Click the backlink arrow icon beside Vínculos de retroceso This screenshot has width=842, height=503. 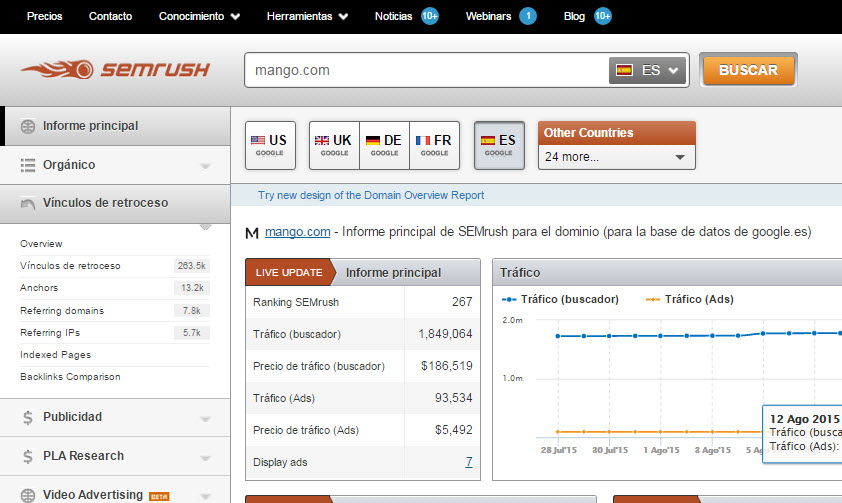pos(28,203)
